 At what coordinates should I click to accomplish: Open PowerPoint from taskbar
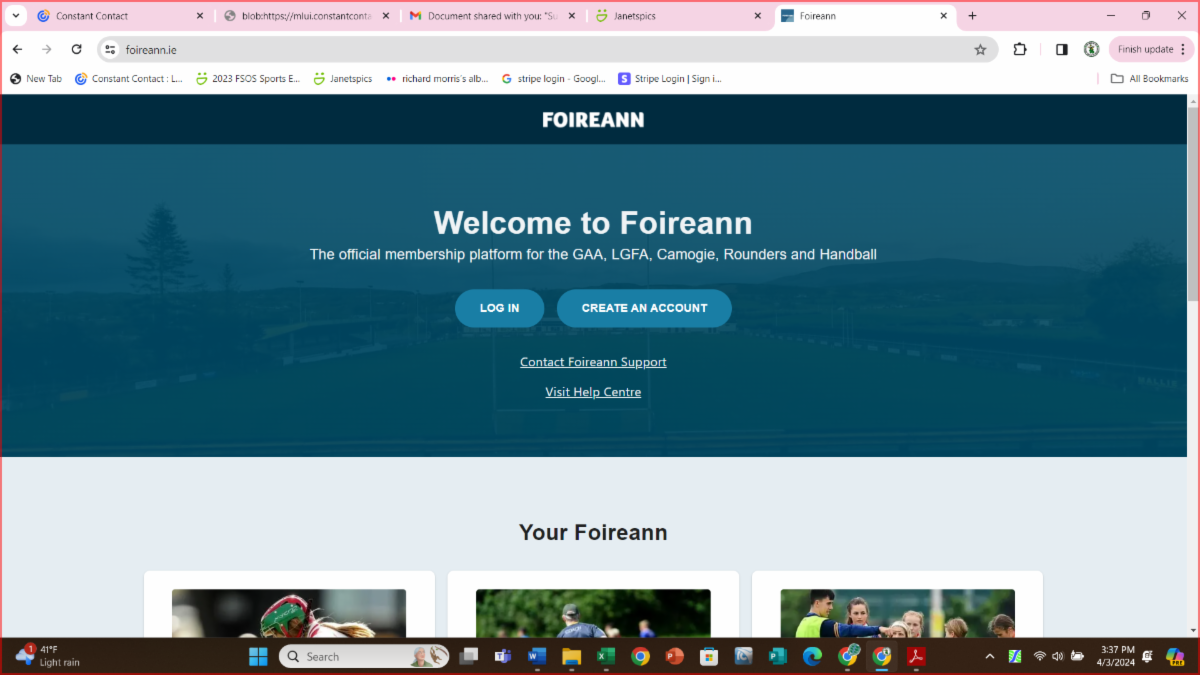pyautogui.click(x=674, y=656)
